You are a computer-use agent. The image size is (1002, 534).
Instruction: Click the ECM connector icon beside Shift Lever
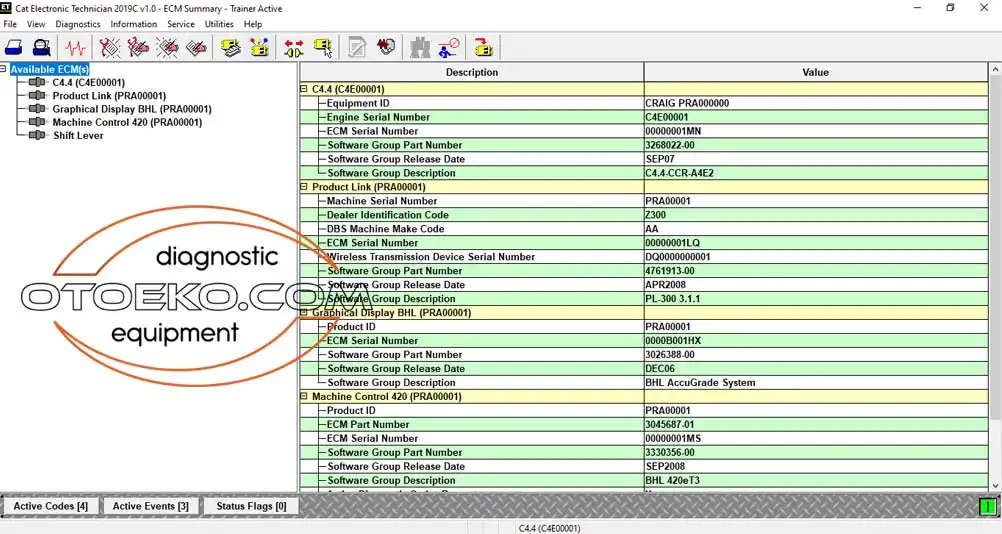37,135
